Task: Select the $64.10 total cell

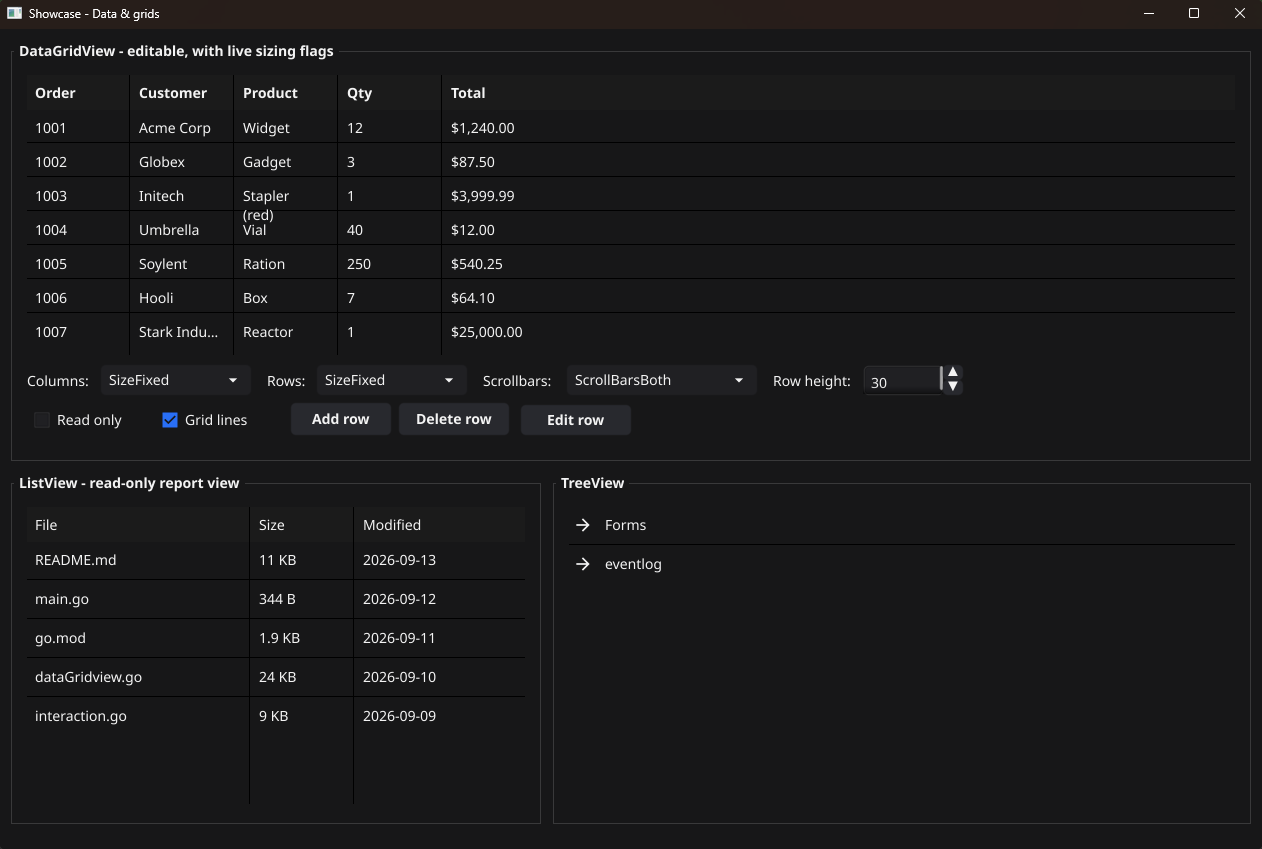Action: click(838, 298)
